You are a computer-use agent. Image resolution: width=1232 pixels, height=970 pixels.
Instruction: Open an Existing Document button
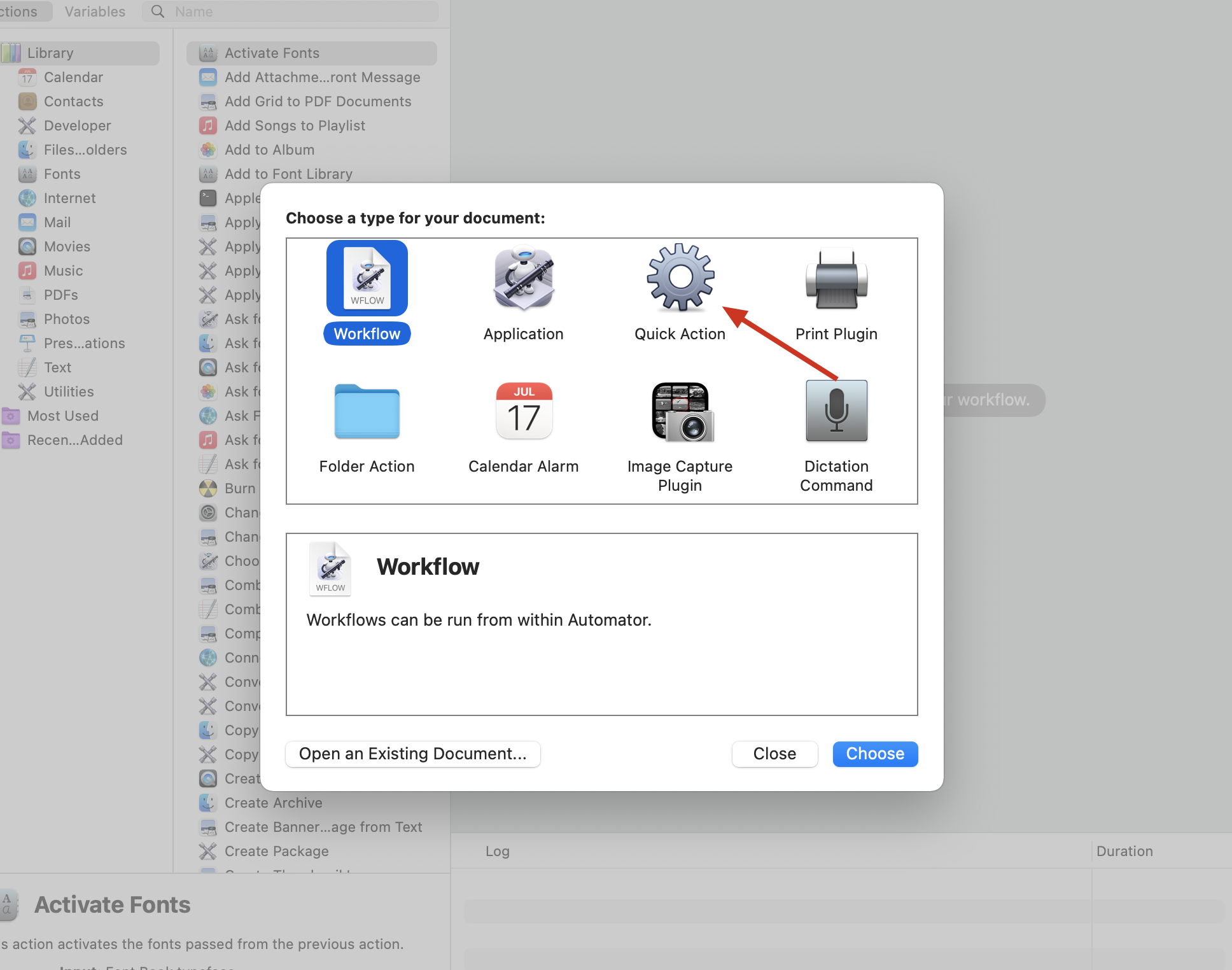click(x=413, y=754)
